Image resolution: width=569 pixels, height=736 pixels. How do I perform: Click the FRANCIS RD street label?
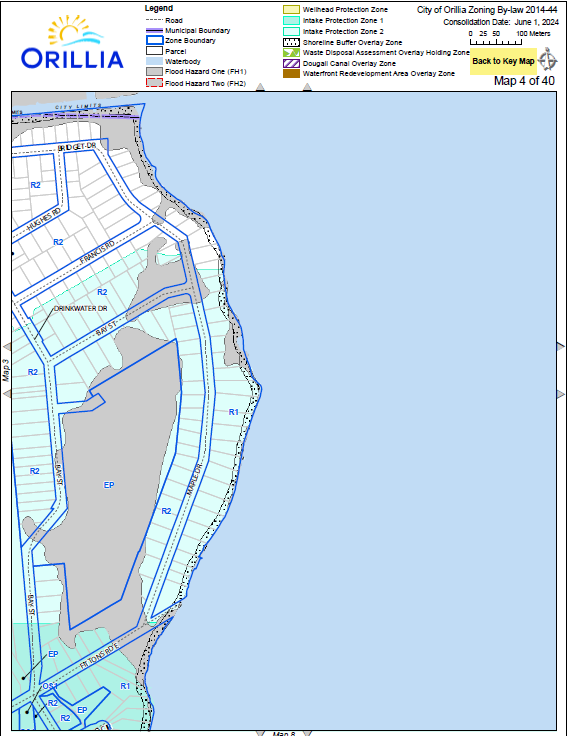[x=97, y=252]
